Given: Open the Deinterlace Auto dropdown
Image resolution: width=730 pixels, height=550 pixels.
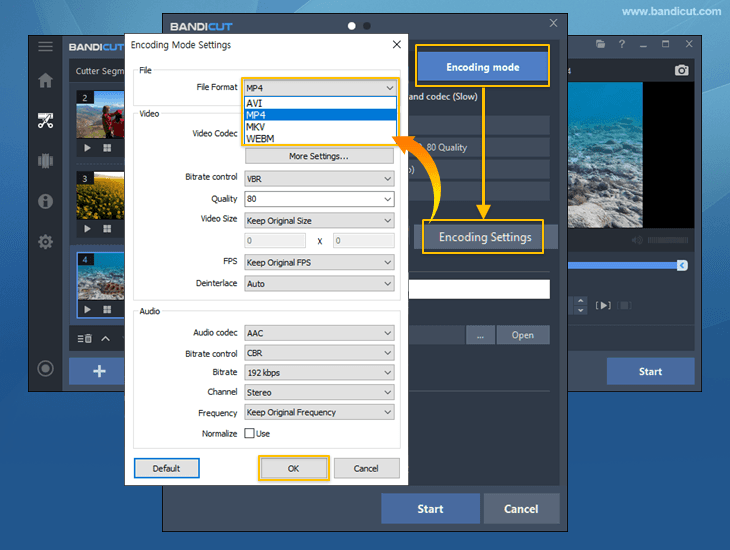Looking at the screenshot, I should (319, 284).
